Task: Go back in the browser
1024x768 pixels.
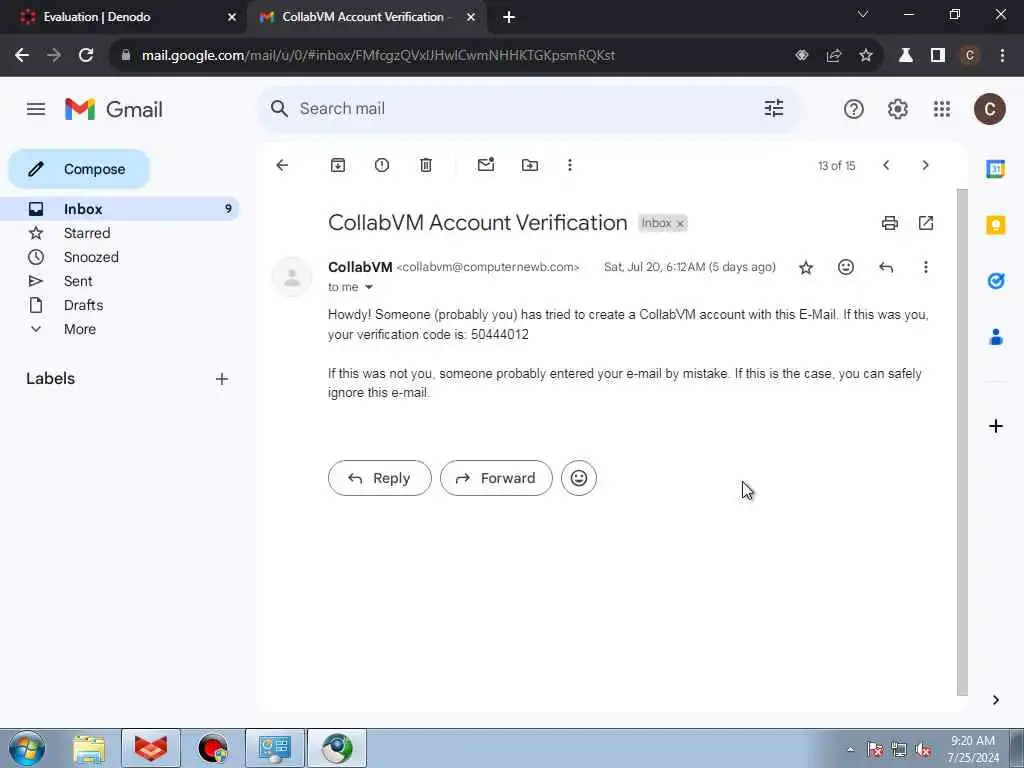Action: point(22,56)
